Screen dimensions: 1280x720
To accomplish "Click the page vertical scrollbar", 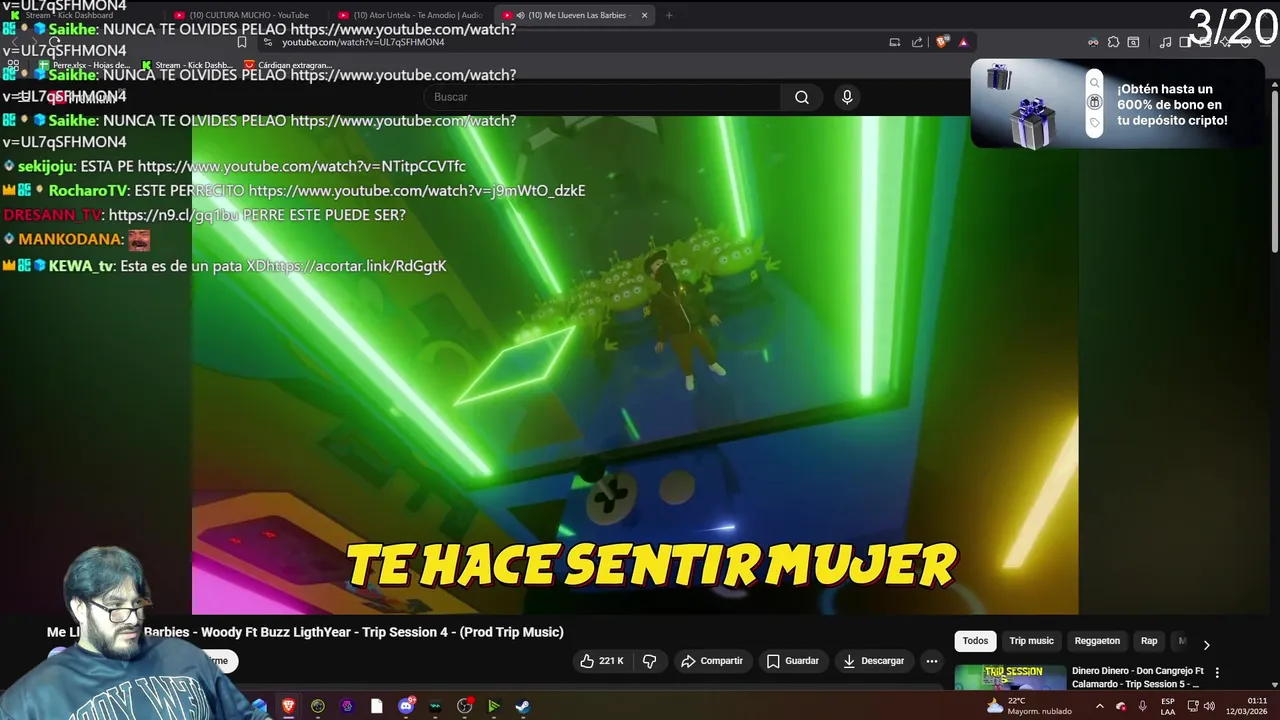I will (1274, 170).
